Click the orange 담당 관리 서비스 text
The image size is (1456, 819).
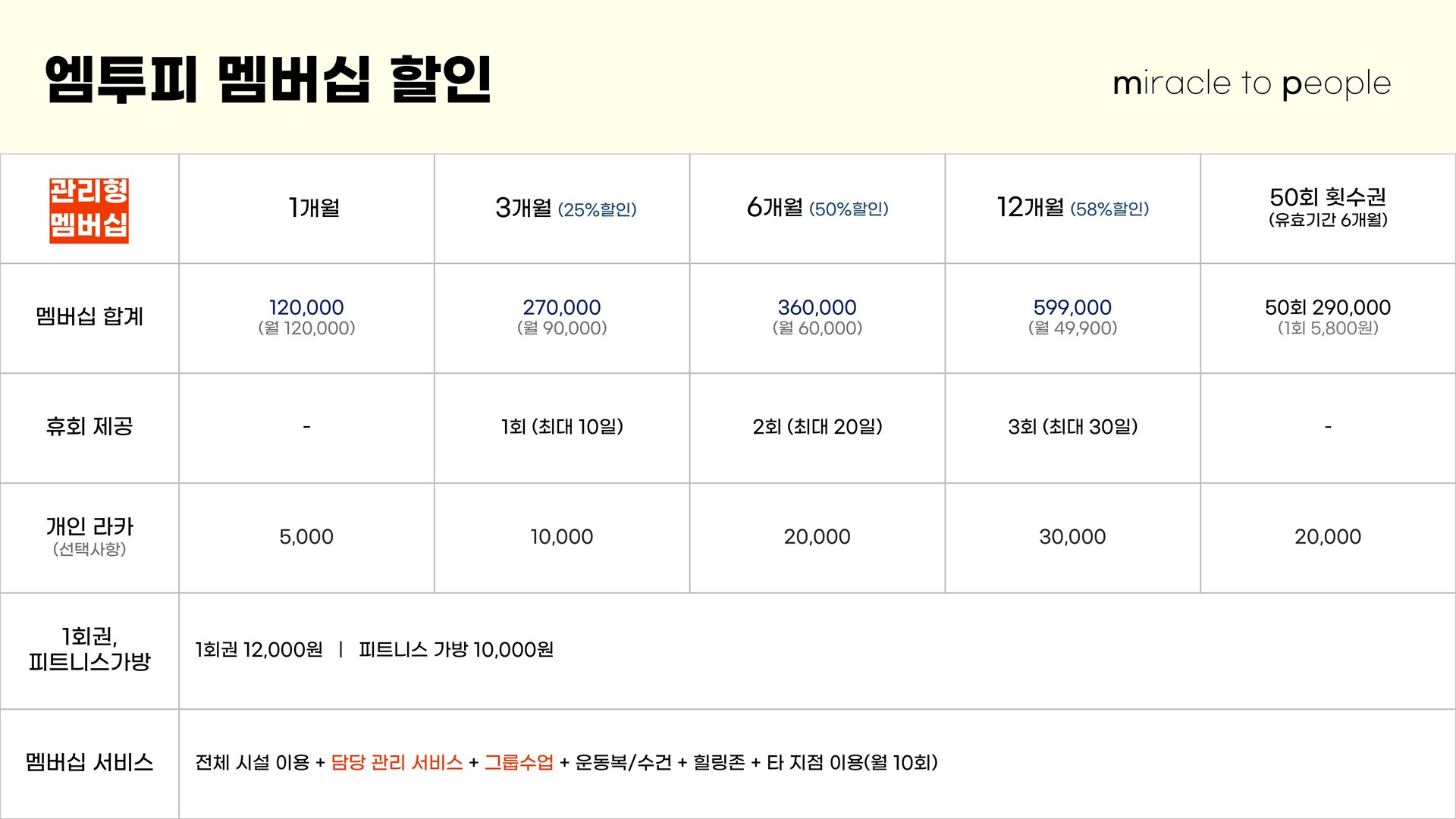(x=397, y=762)
